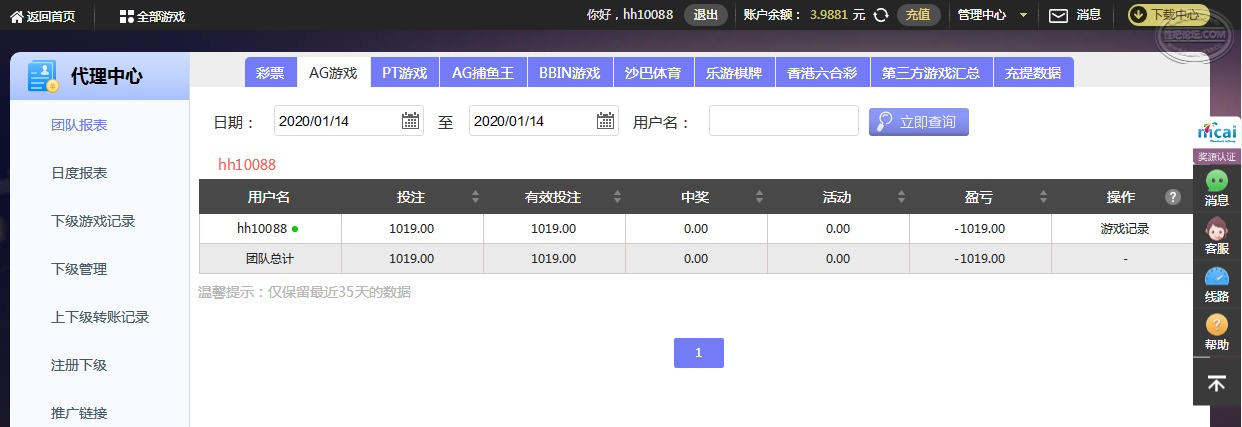Open calendar picker for end date

tap(606, 121)
